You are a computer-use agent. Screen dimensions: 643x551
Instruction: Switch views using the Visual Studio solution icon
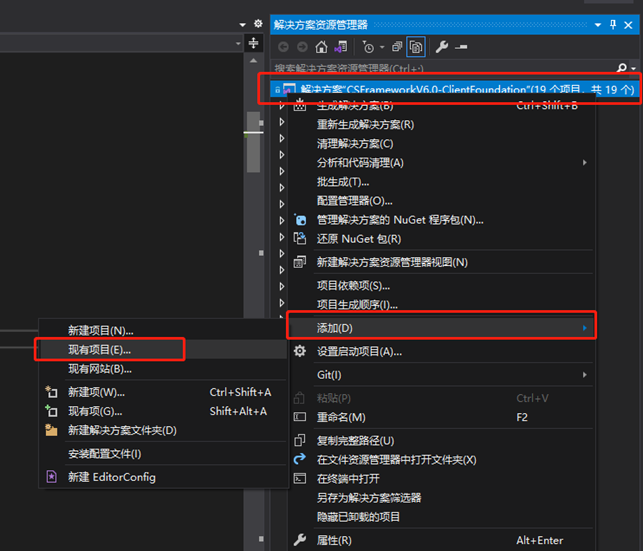(x=341, y=47)
